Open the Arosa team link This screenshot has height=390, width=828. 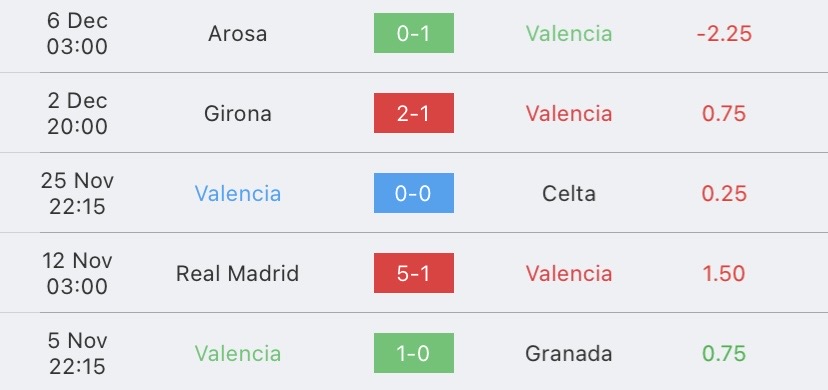[237, 33]
